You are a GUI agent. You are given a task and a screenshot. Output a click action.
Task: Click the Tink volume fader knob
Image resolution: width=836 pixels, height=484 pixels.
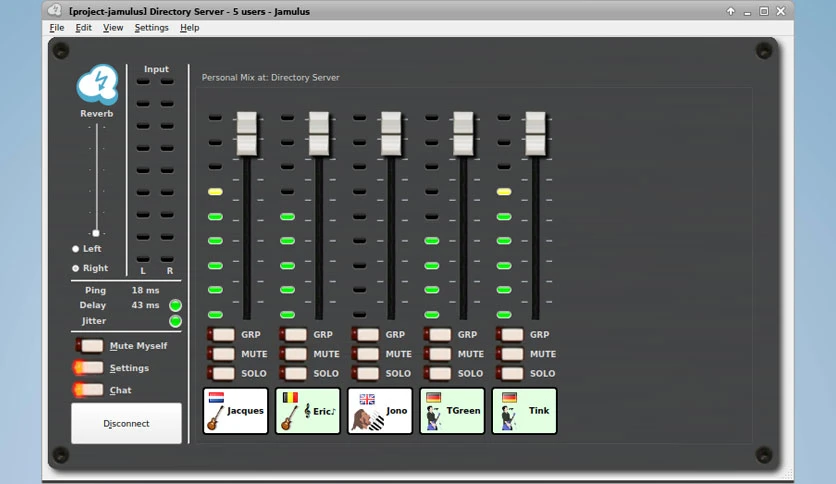point(536,134)
